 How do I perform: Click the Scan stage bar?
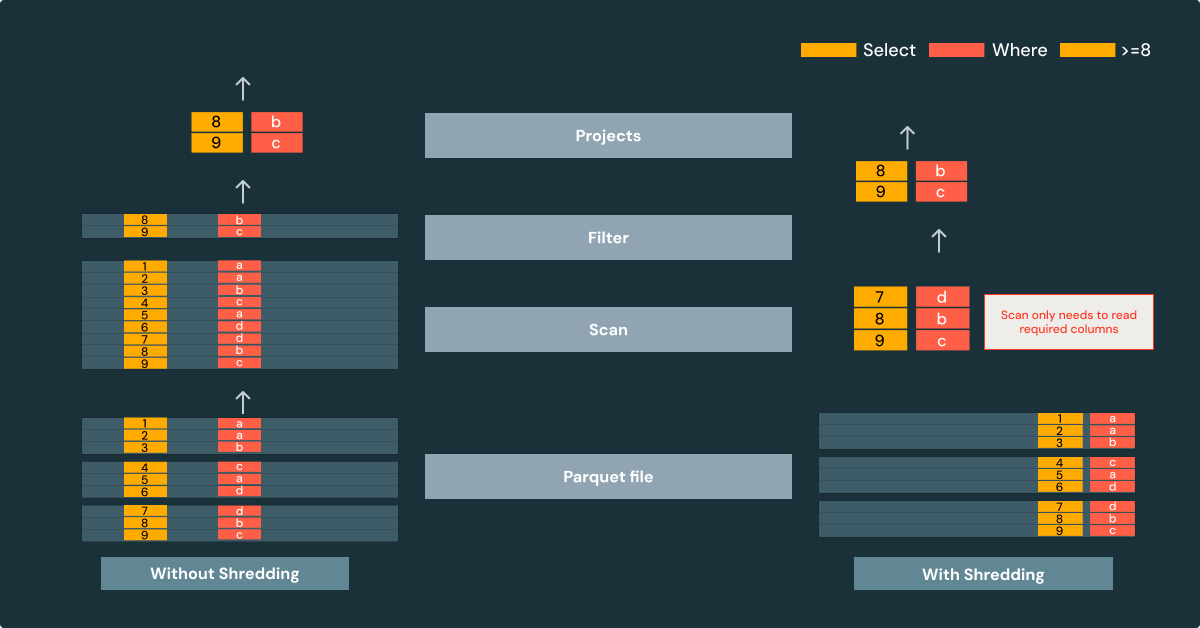click(x=608, y=329)
